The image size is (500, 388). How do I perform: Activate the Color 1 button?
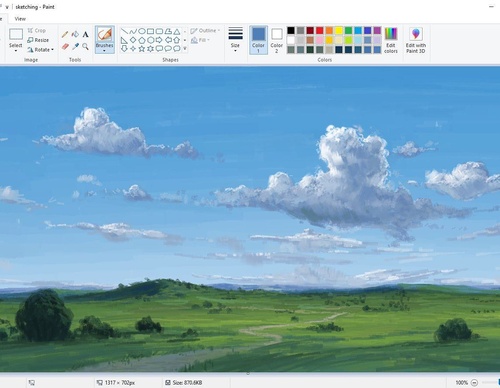[x=258, y=40]
